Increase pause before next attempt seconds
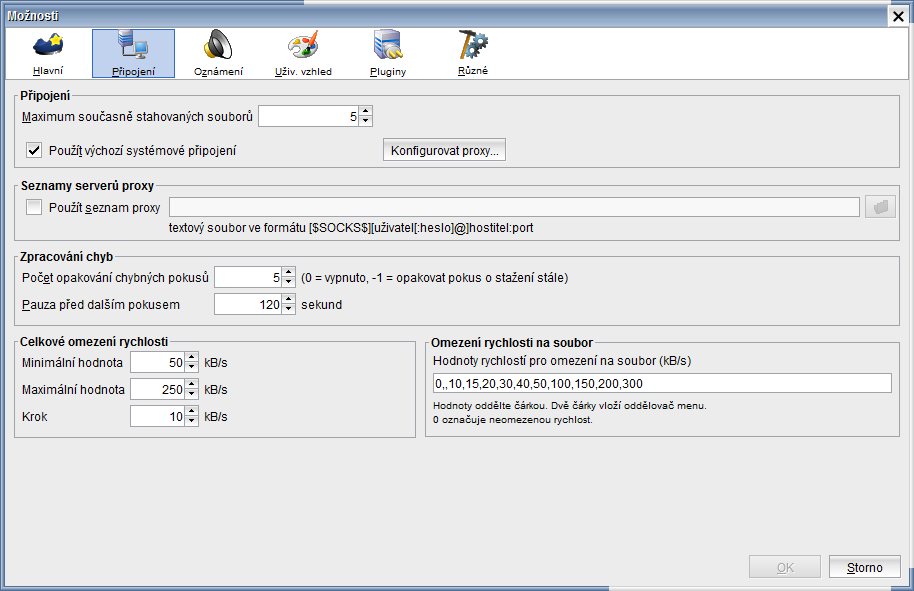This screenshot has height=591, width=914. pyautogui.click(x=290, y=299)
